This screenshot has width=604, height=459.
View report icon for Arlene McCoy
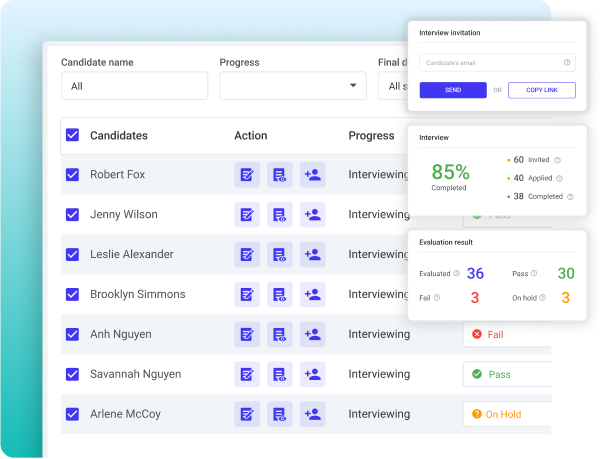280,414
